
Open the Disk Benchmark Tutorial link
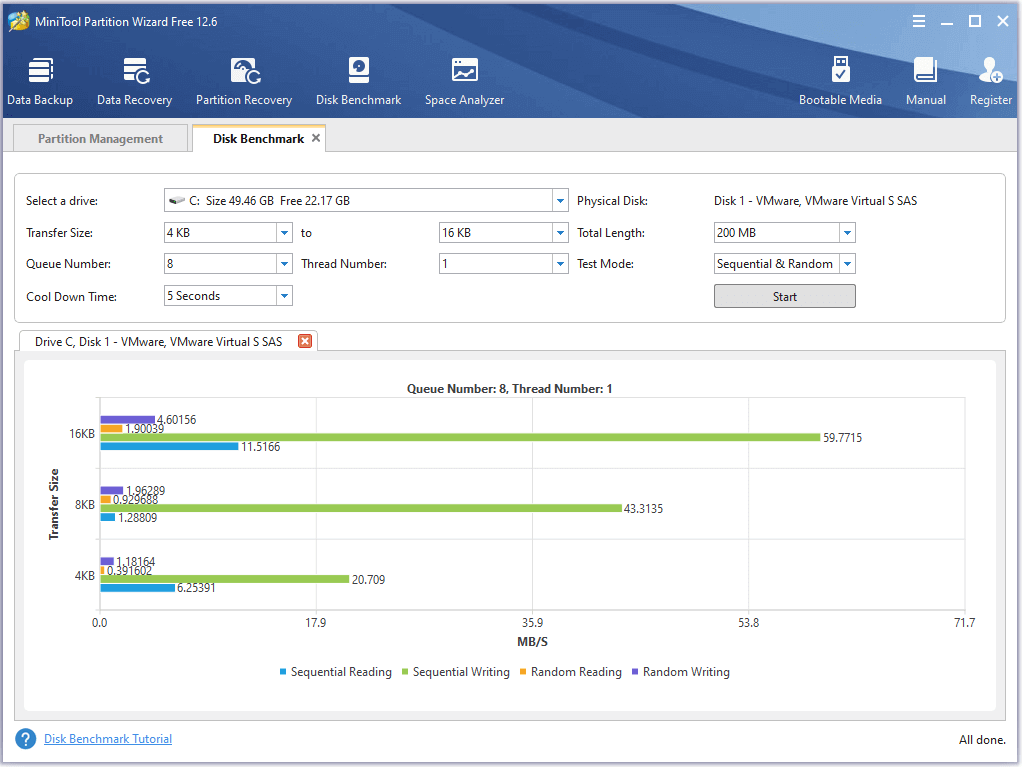(x=108, y=739)
